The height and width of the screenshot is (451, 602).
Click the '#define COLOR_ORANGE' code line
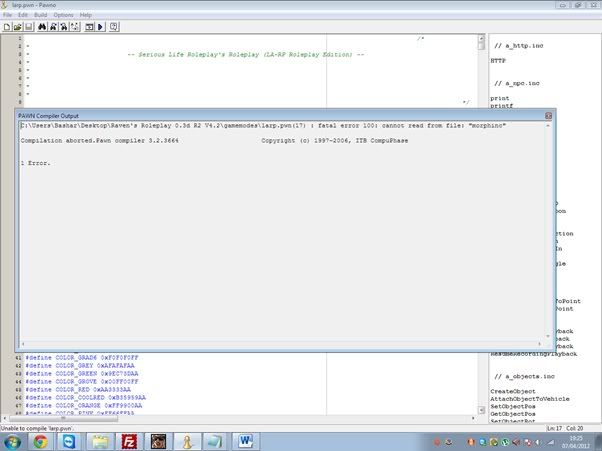click(x=84, y=406)
